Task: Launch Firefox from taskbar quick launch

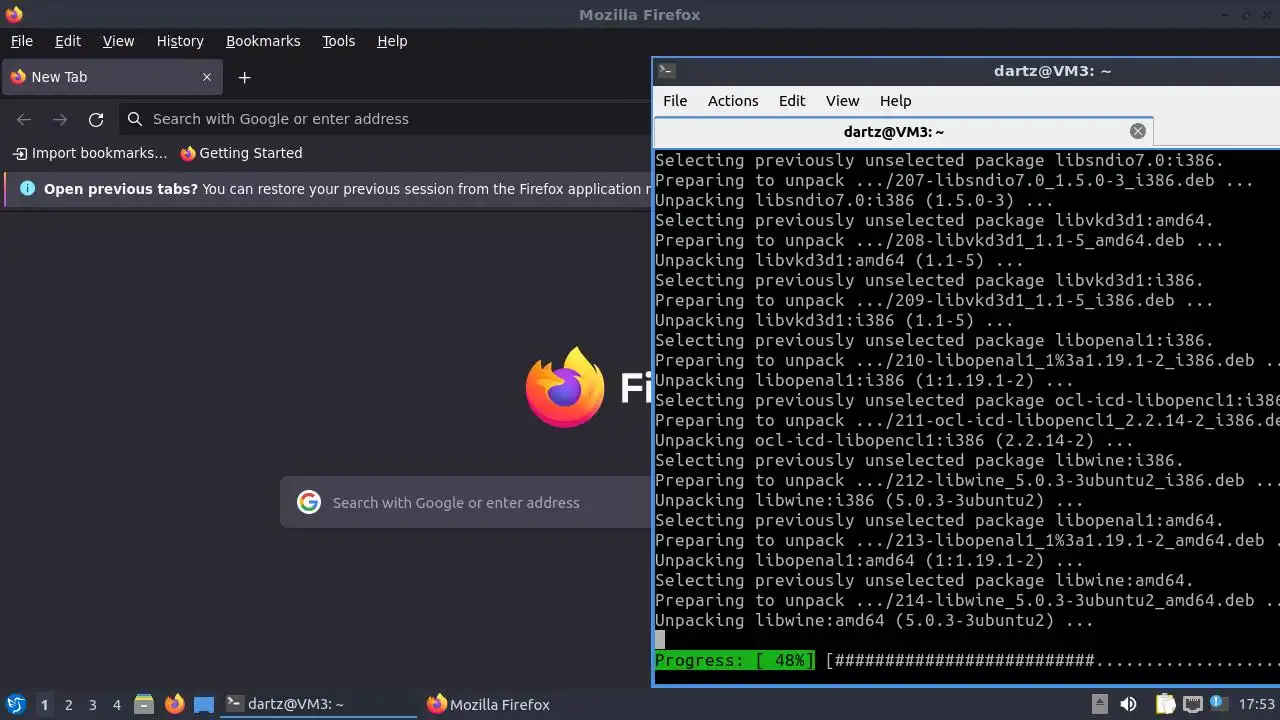Action: pyautogui.click(x=174, y=704)
